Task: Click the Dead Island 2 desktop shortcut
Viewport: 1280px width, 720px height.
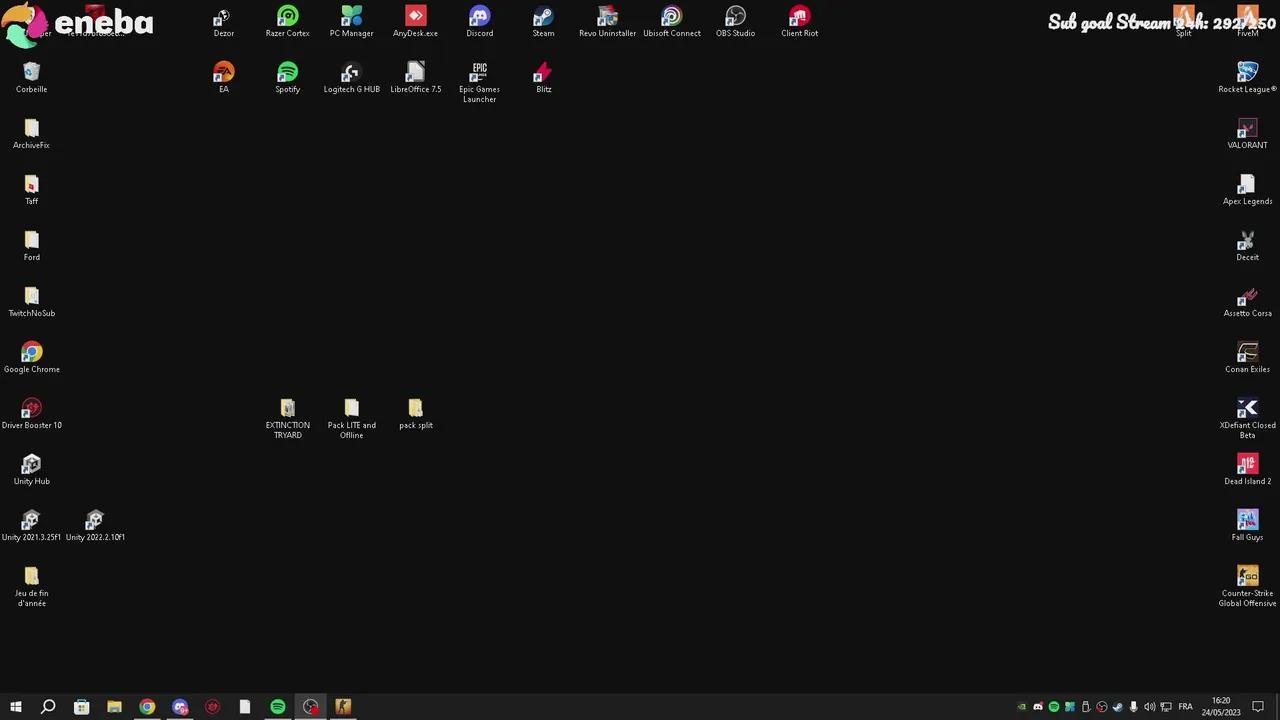Action: coord(1247,466)
